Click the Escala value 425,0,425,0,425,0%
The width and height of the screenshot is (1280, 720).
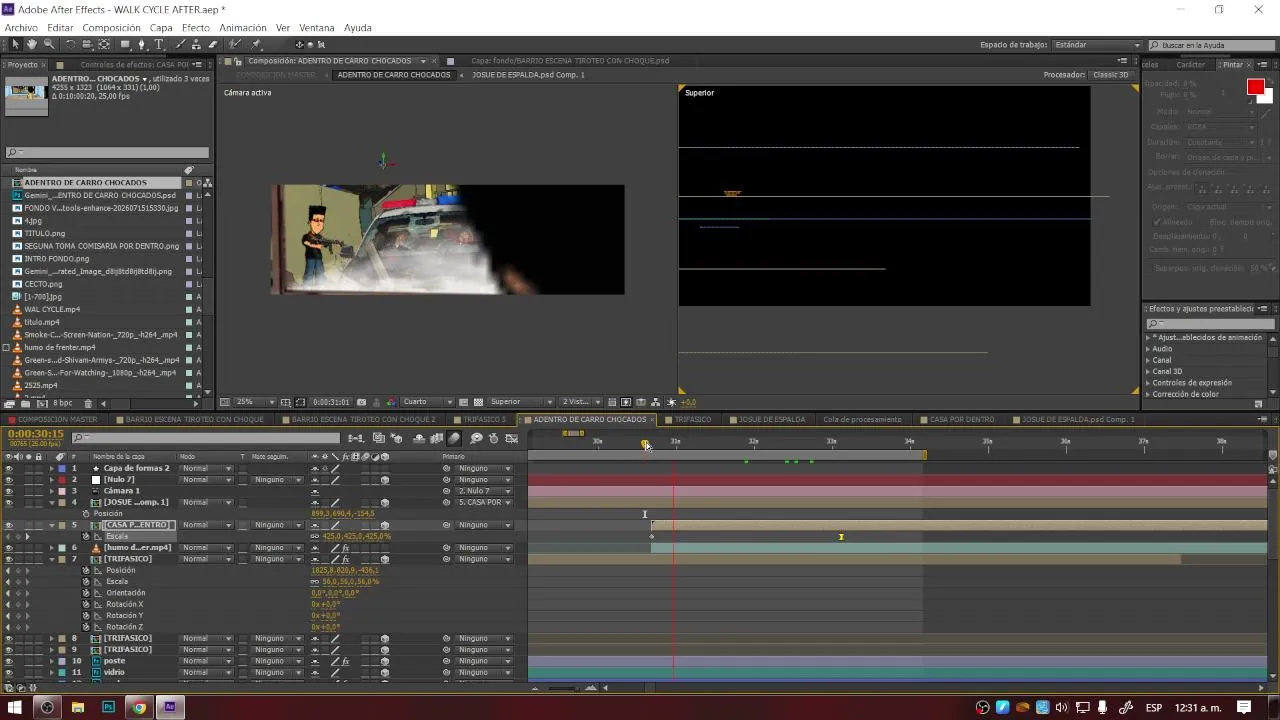357,537
